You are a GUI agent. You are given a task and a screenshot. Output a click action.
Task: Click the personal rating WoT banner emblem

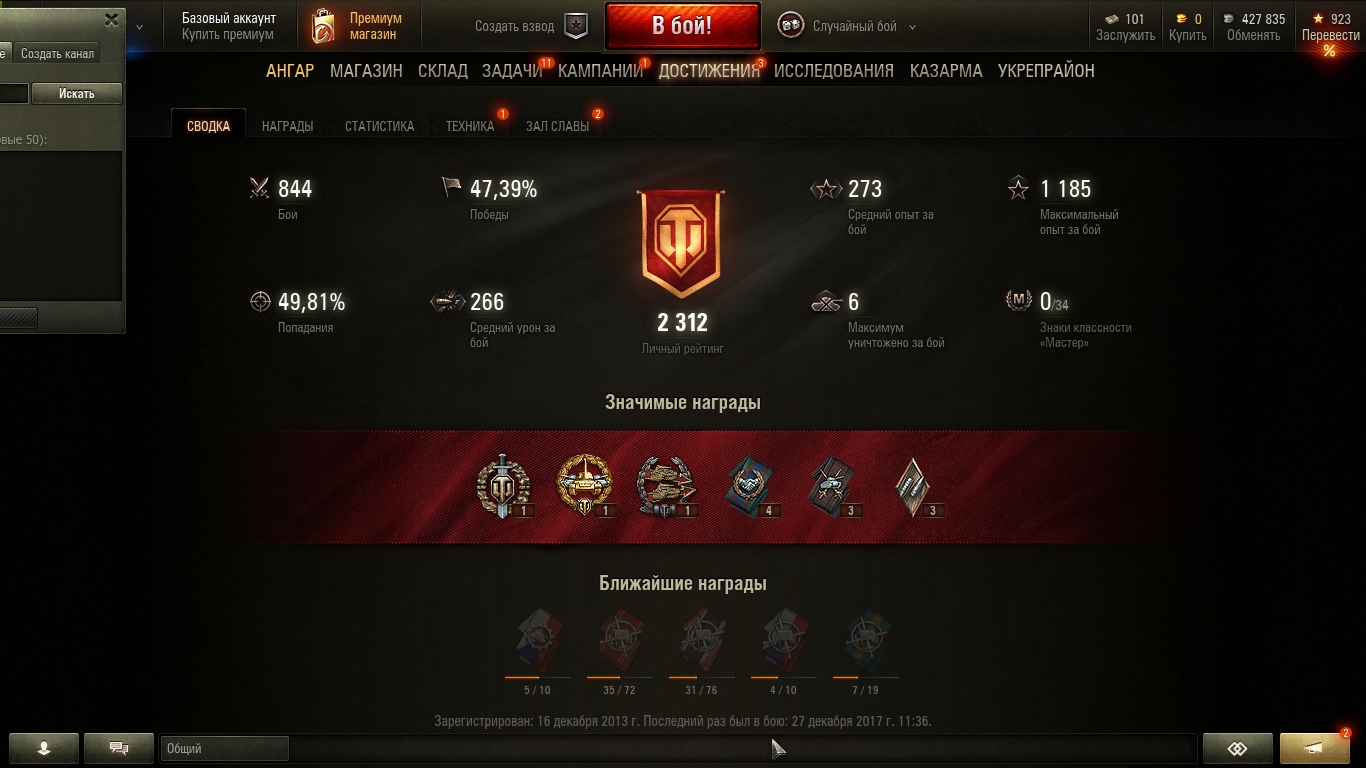[x=682, y=244]
